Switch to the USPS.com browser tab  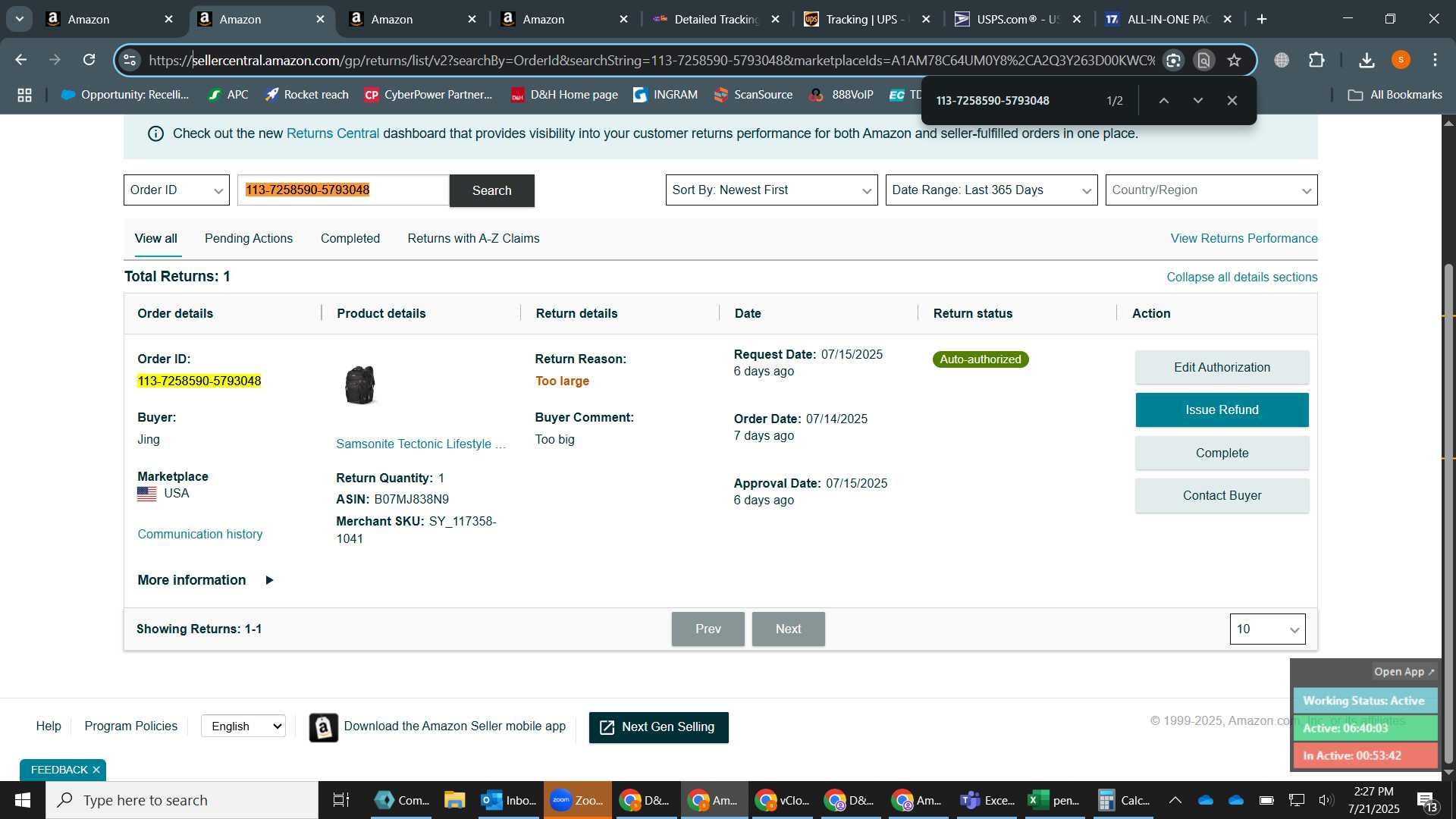(x=1018, y=19)
